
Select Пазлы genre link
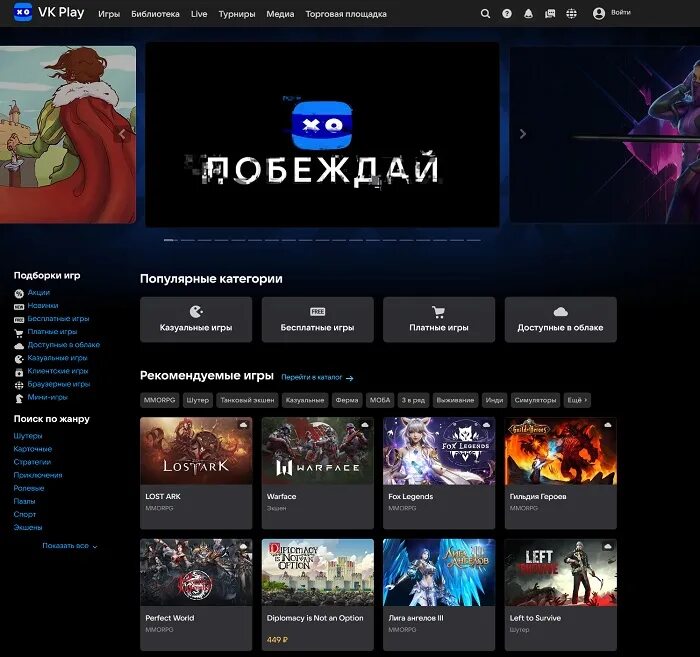click(24, 501)
